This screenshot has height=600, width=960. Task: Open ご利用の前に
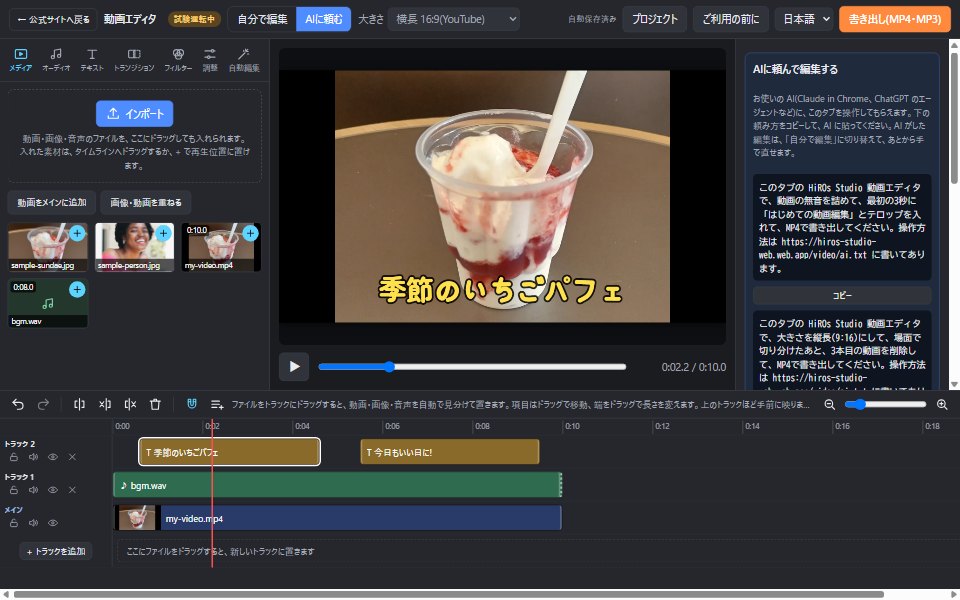(x=730, y=20)
